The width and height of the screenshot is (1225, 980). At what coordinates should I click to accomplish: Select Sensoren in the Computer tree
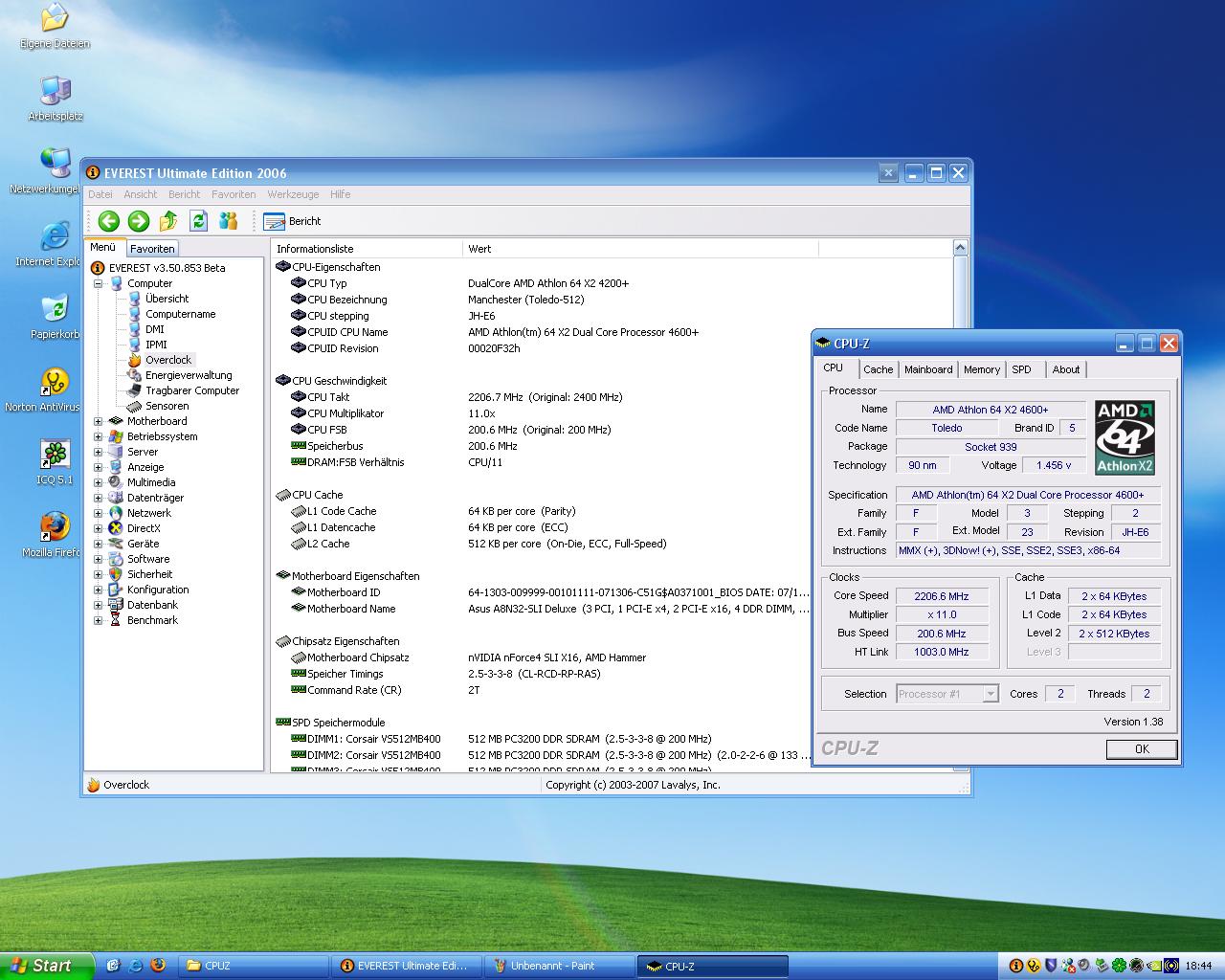tap(167, 406)
